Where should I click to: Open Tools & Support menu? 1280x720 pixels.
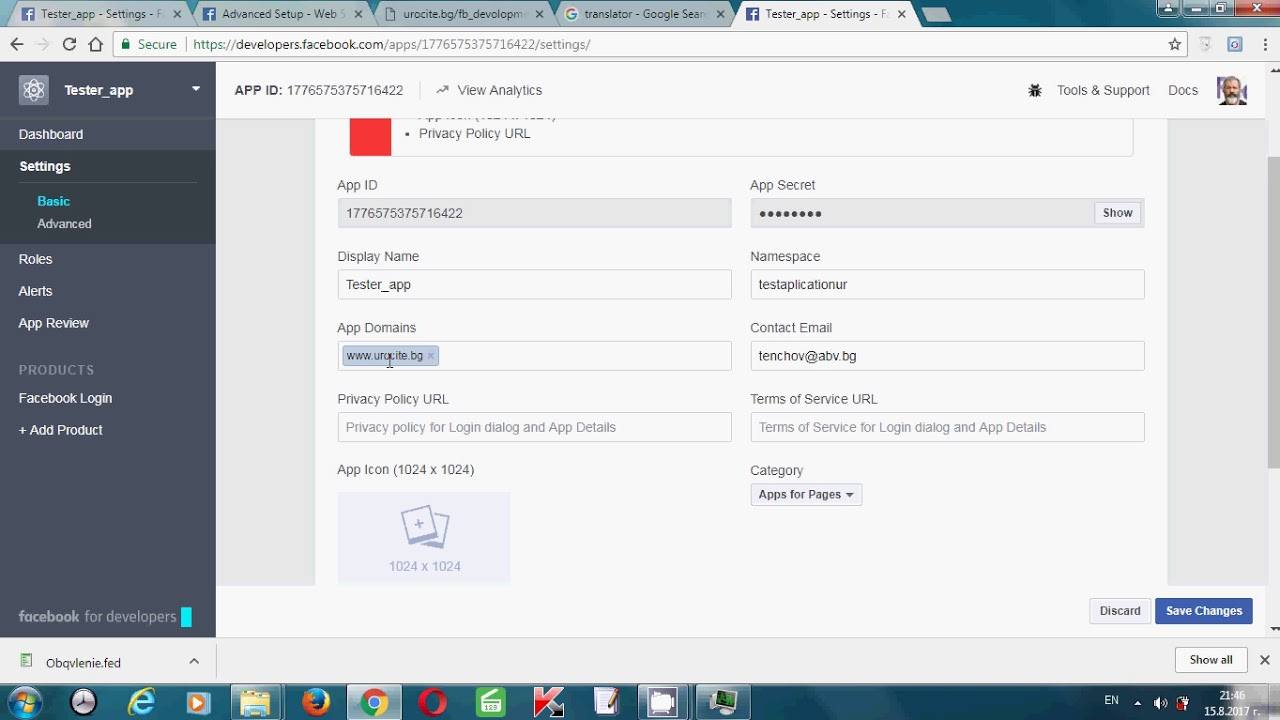coord(1103,90)
